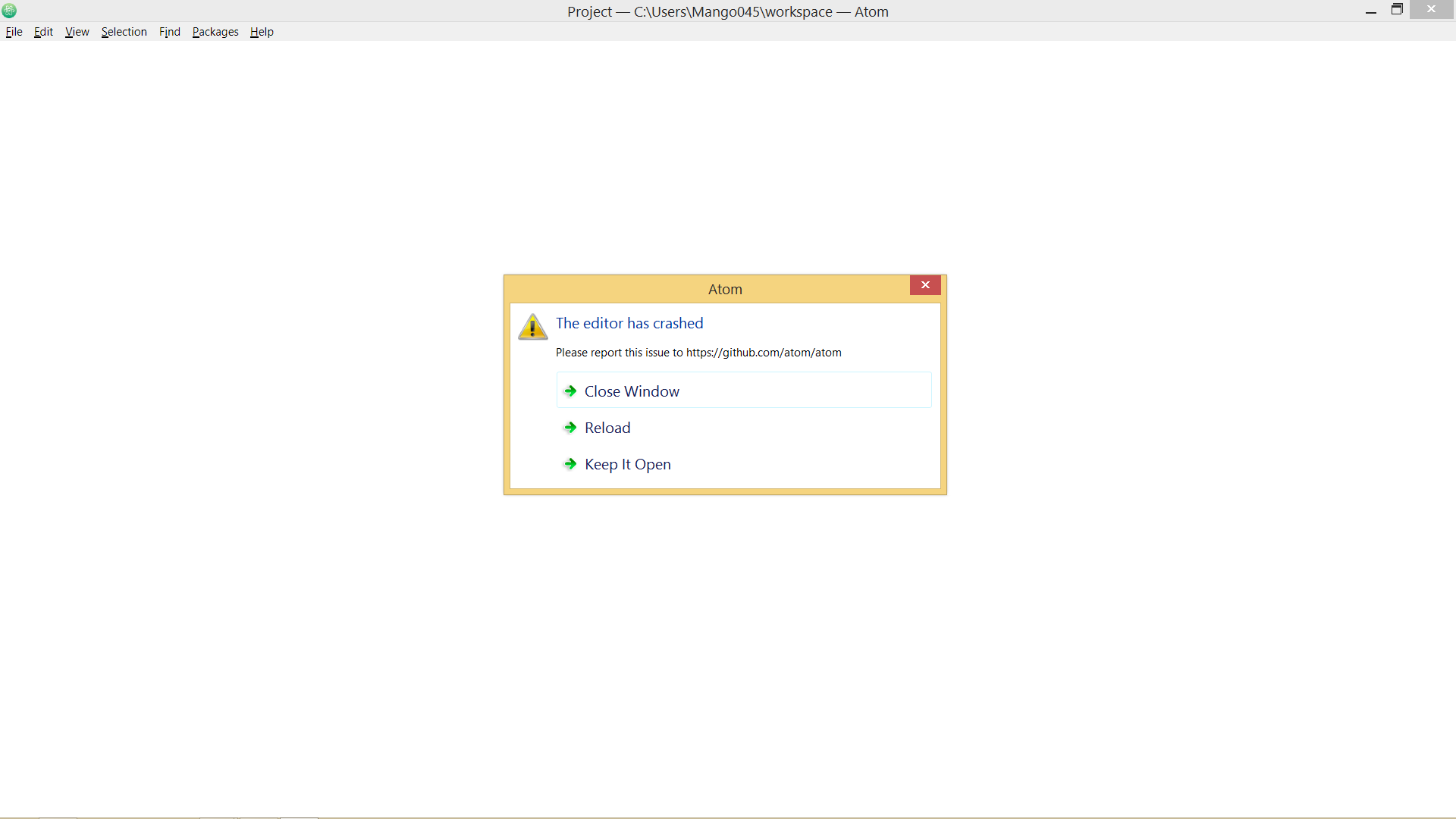This screenshot has height=819, width=1456.
Task: Click the dialog title text Atom
Action: pos(725,289)
